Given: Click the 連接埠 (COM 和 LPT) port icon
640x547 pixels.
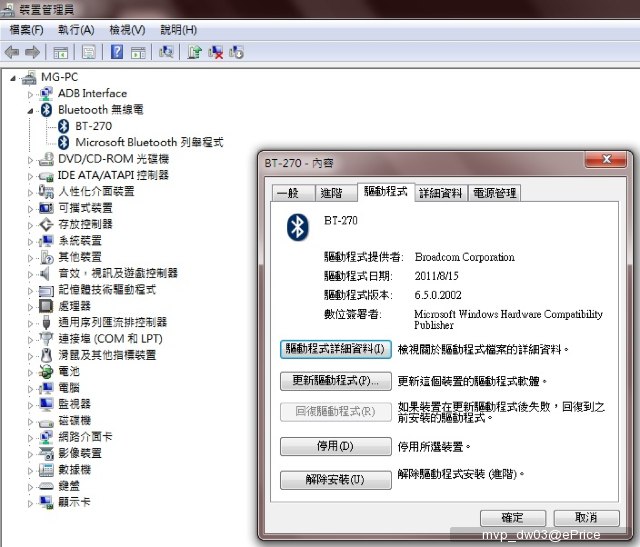Looking at the screenshot, I should pos(46,338).
